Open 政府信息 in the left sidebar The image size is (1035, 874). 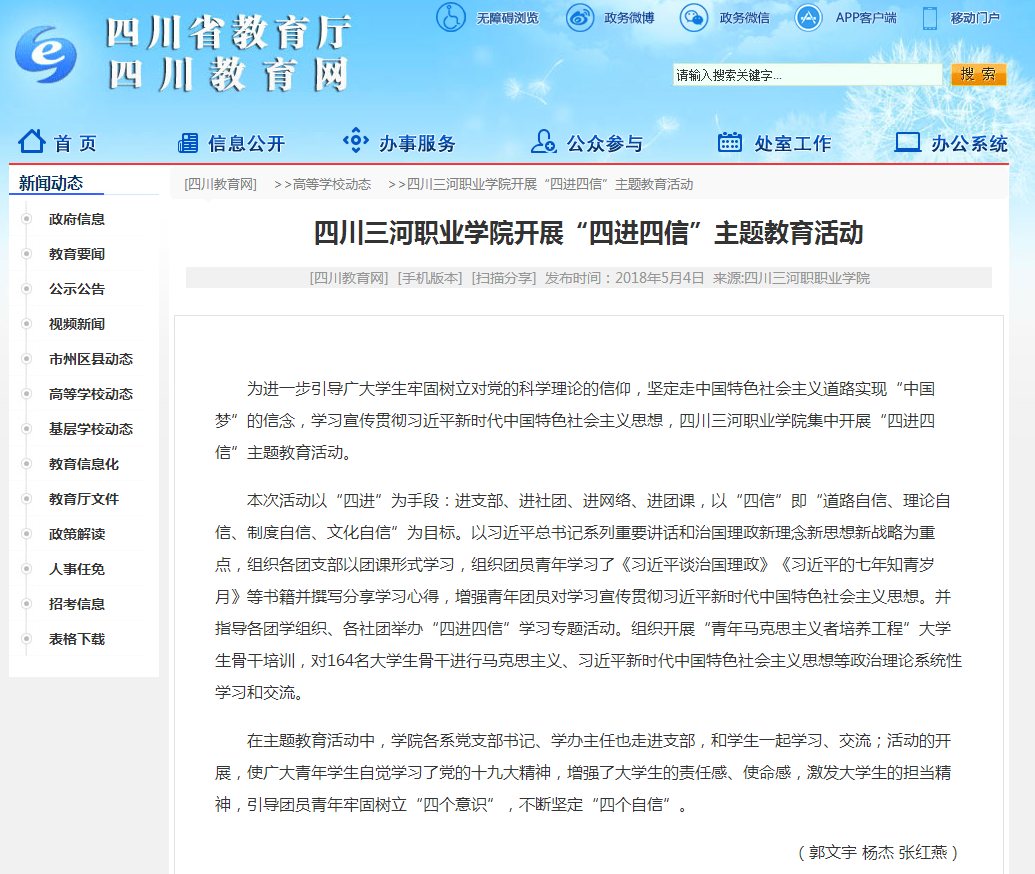point(77,219)
